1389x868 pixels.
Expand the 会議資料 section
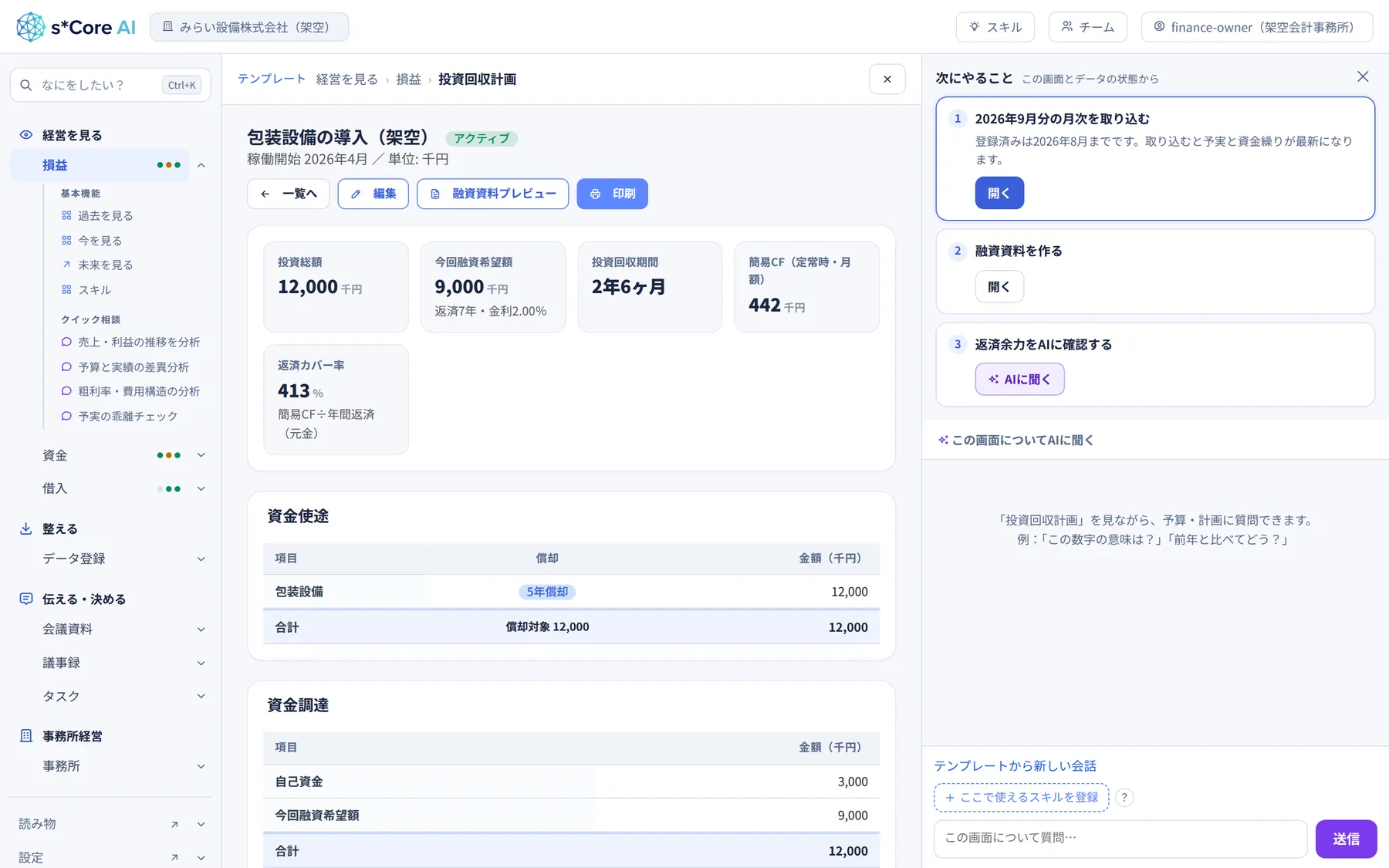point(201,629)
